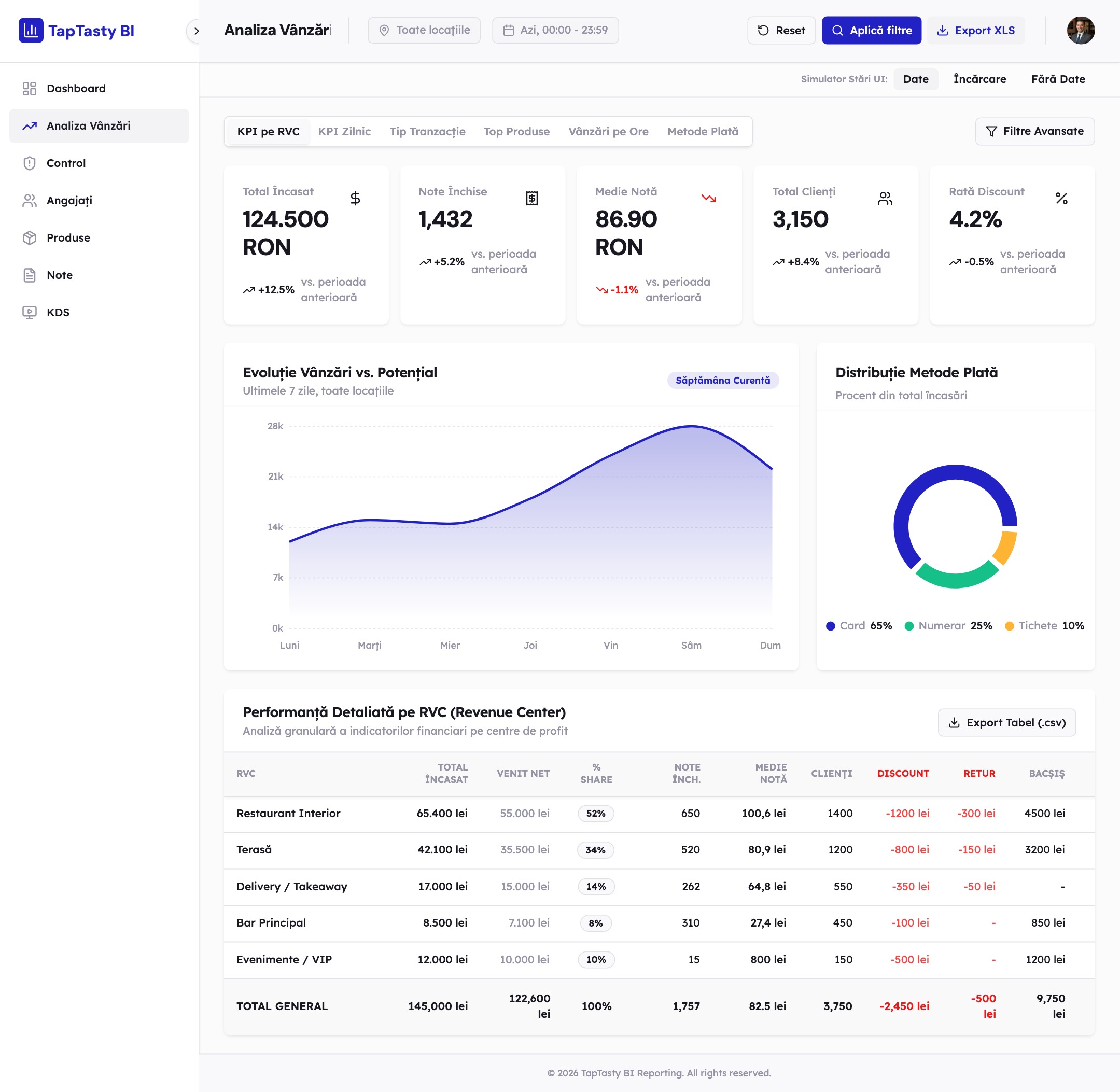Image resolution: width=1120 pixels, height=1092 pixels.
Task: Select Analiza Vânzări in the sidebar
Action: tap(99, 125)
